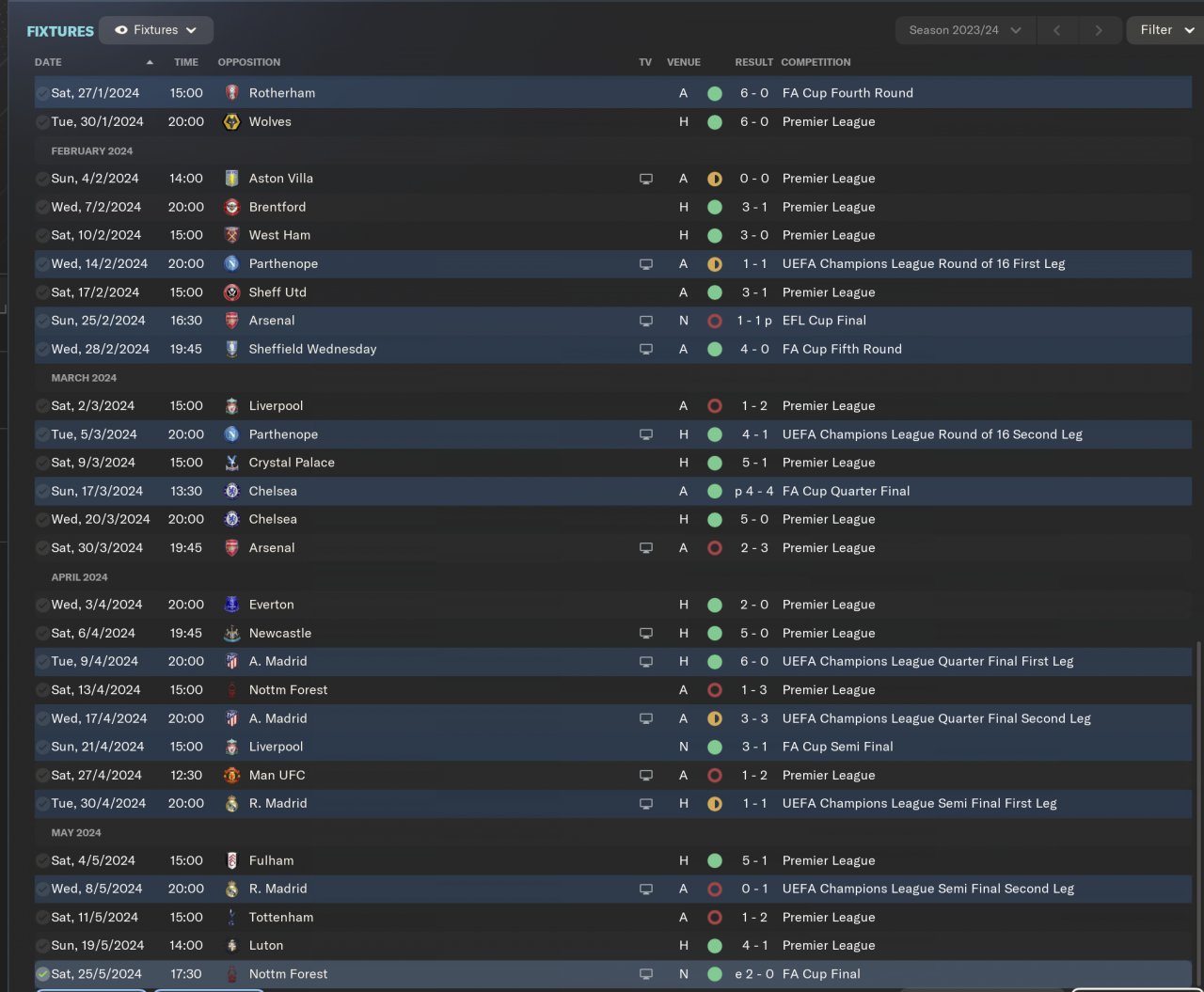Sort by the Competition column header
1204x992 pixels.
pyautogui.click(x=816, y=62)
